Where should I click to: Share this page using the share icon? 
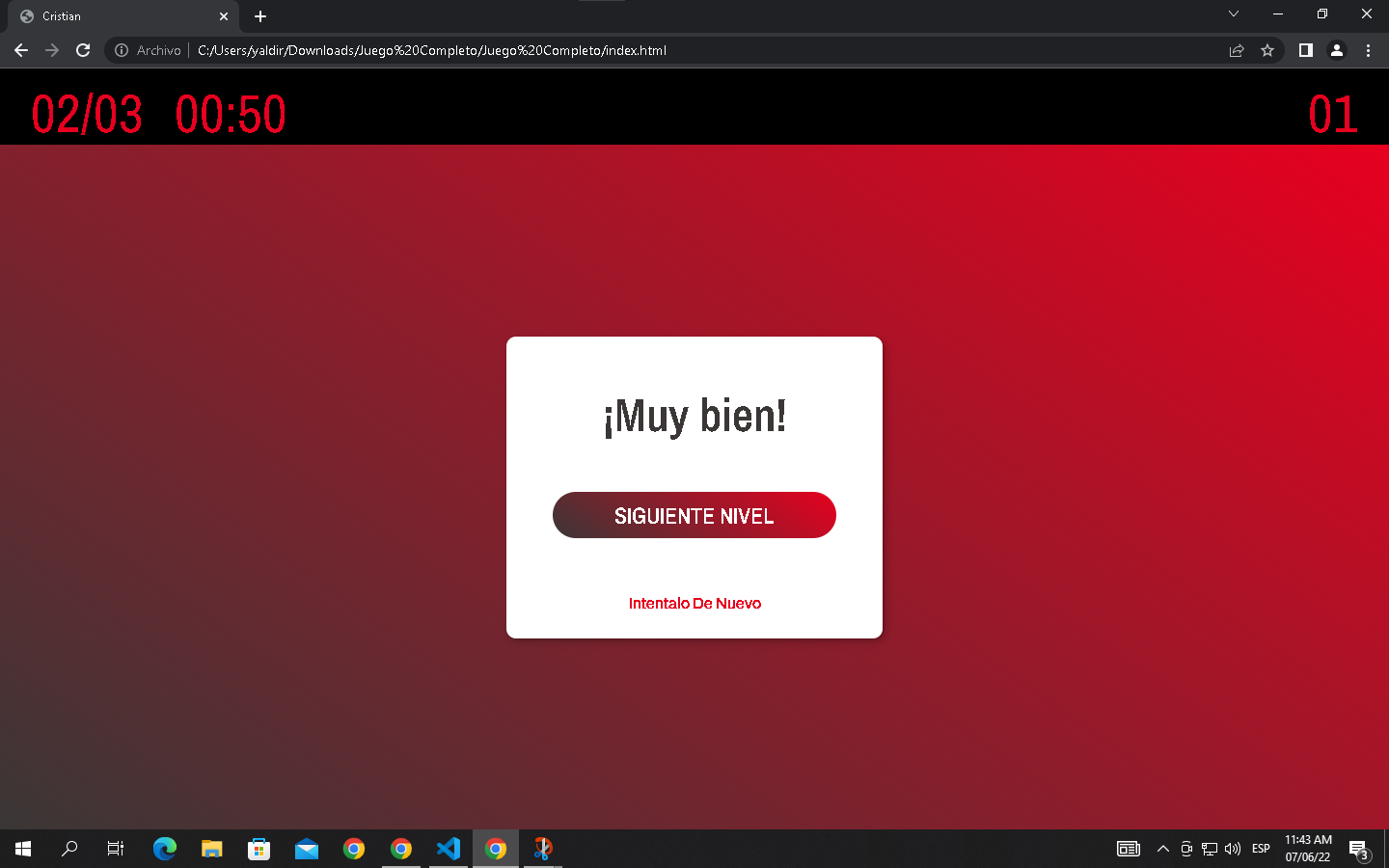[1237, 50]
